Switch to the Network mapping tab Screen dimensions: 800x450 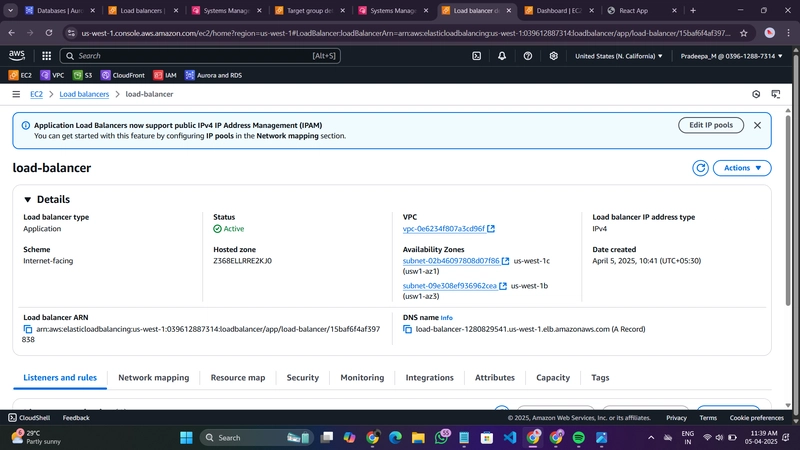154,378
